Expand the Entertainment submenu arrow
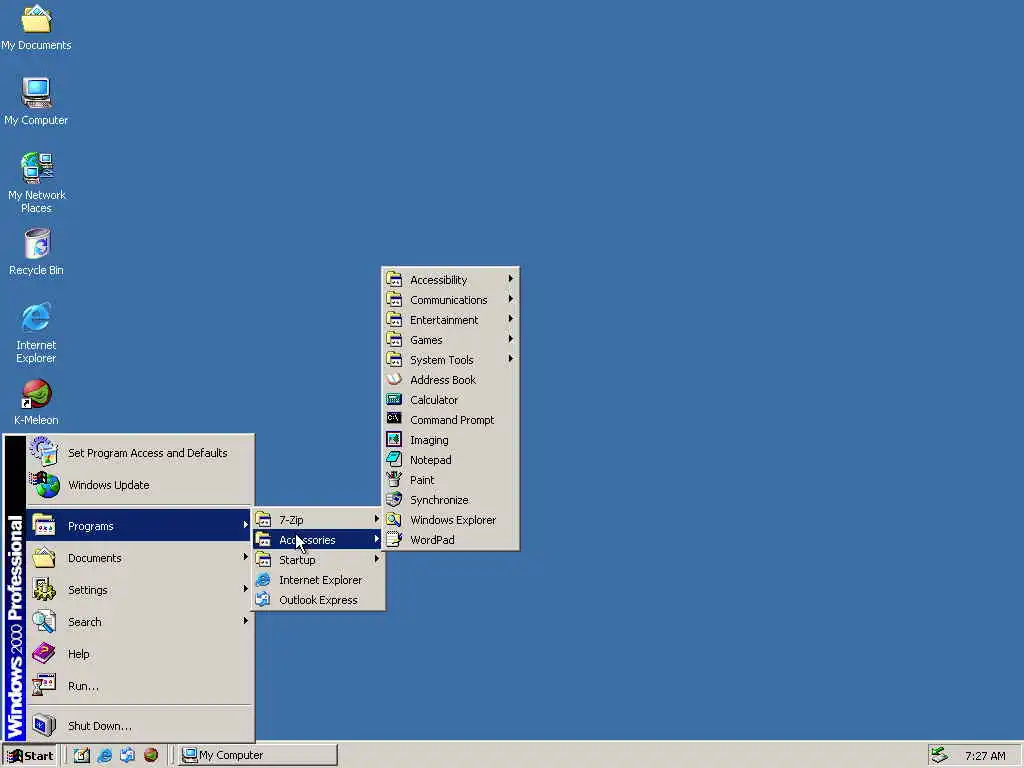 coord(511,319)
